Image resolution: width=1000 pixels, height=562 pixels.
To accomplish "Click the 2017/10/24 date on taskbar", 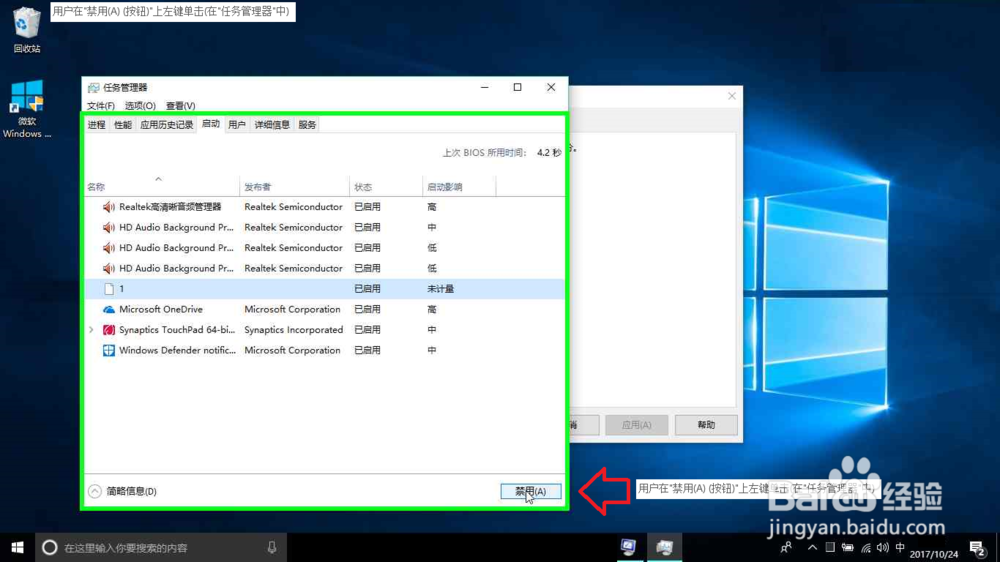I will click(x=934, y=554).
